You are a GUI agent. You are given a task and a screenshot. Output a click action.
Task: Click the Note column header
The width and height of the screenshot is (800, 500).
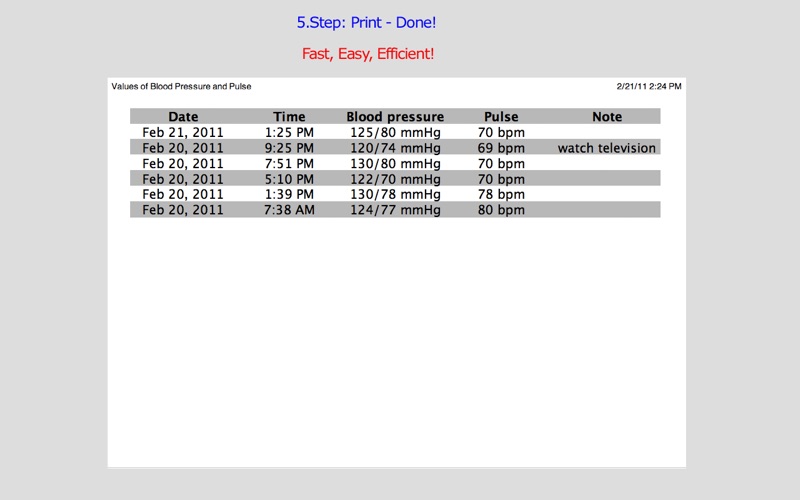(x=607, y=117)
